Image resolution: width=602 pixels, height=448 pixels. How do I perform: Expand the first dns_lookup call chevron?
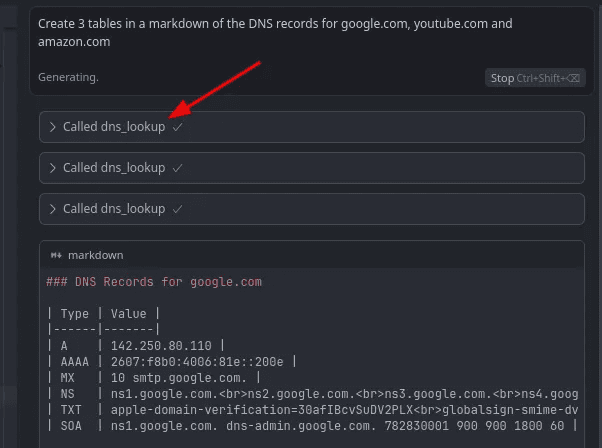pos(53,127)
